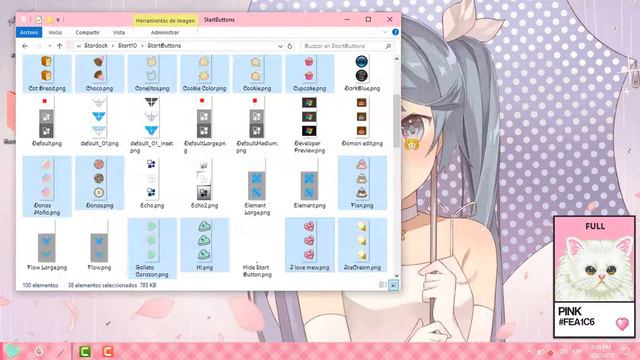Select default_01.png butterfly file

pos(100,122)
